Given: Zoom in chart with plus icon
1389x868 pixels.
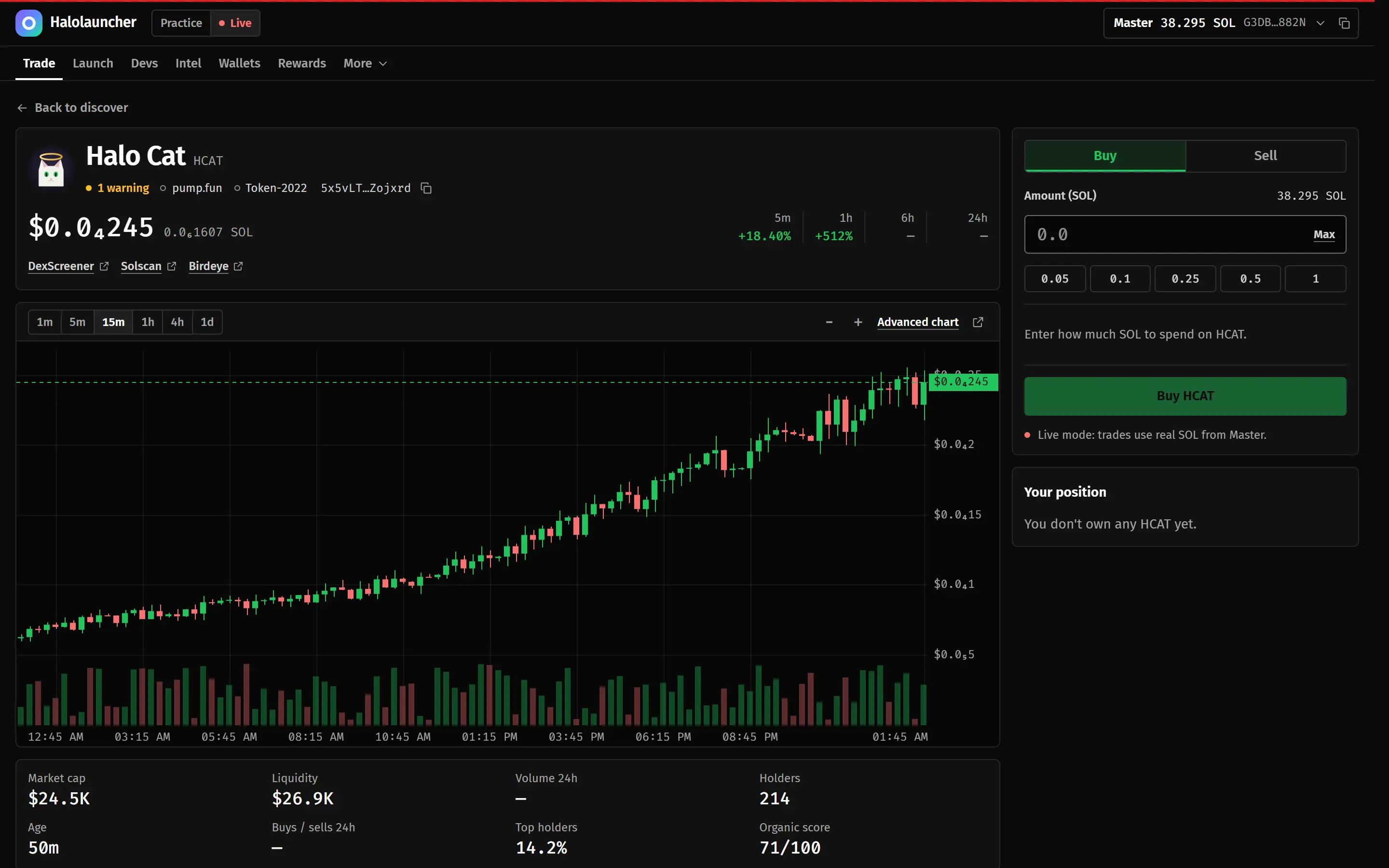Looking at the screenshot, I should (x=858, y=322).
